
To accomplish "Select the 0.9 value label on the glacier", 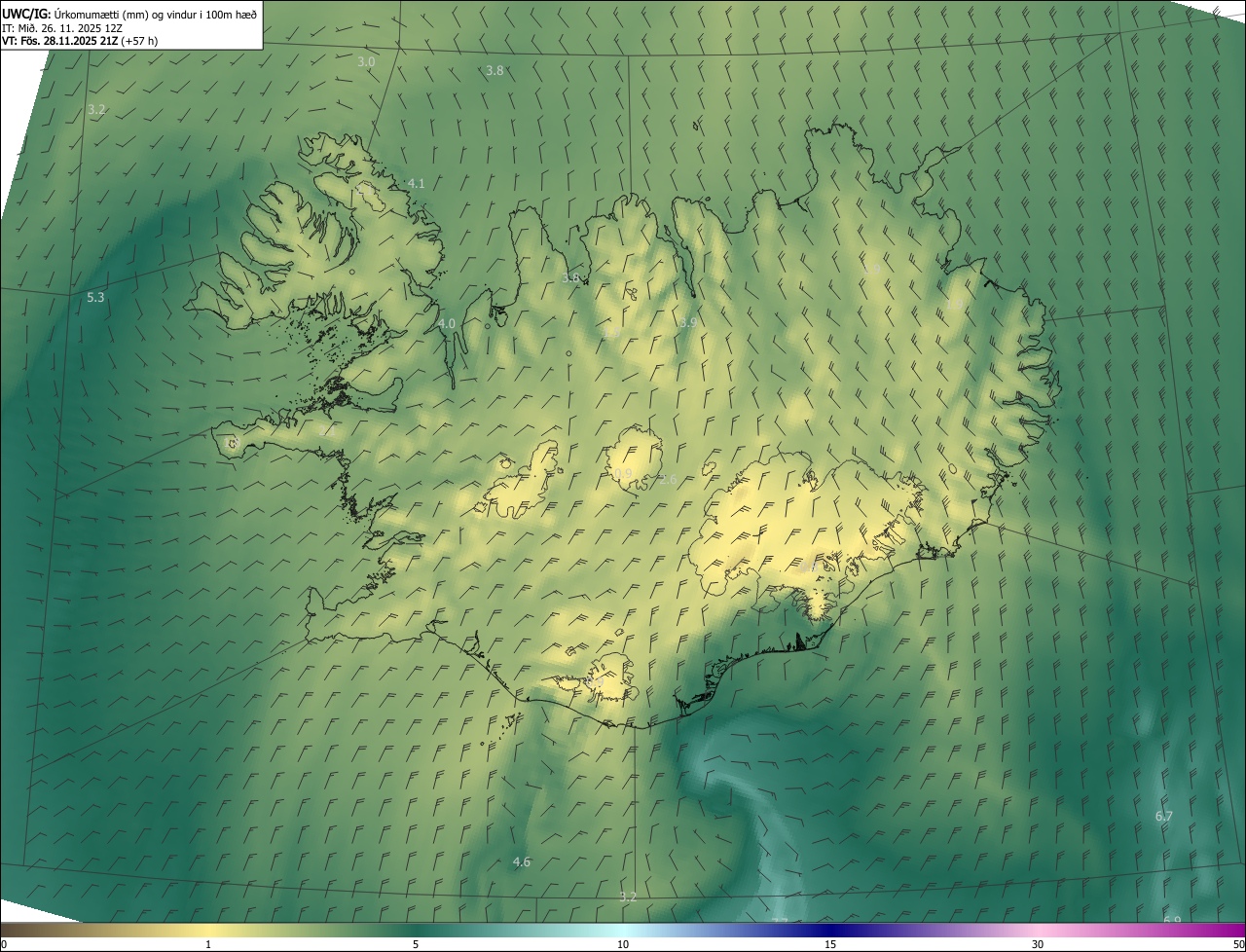I will [x=622, y=474].
